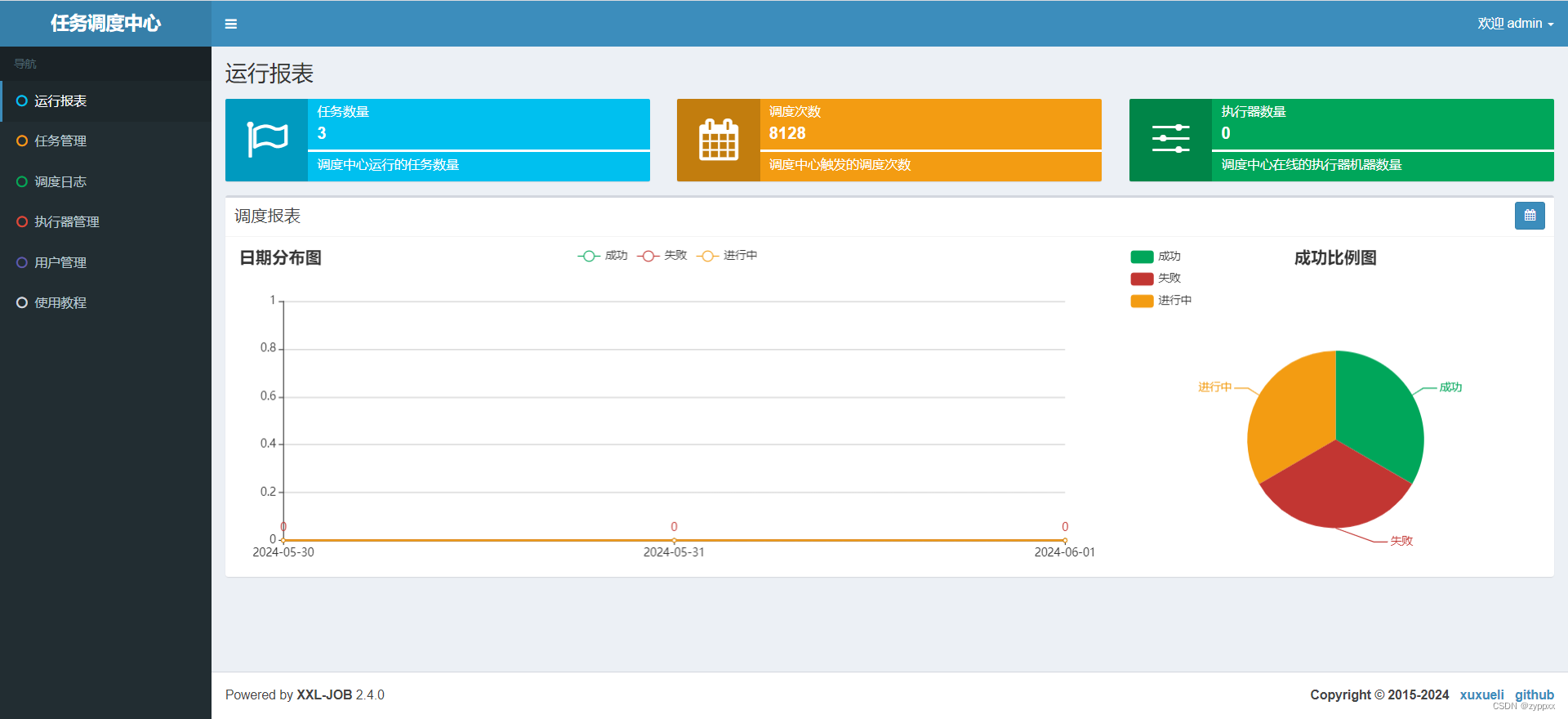
Task: Click the calendar icon on 调度次数 card
Action: click(719, 140)
